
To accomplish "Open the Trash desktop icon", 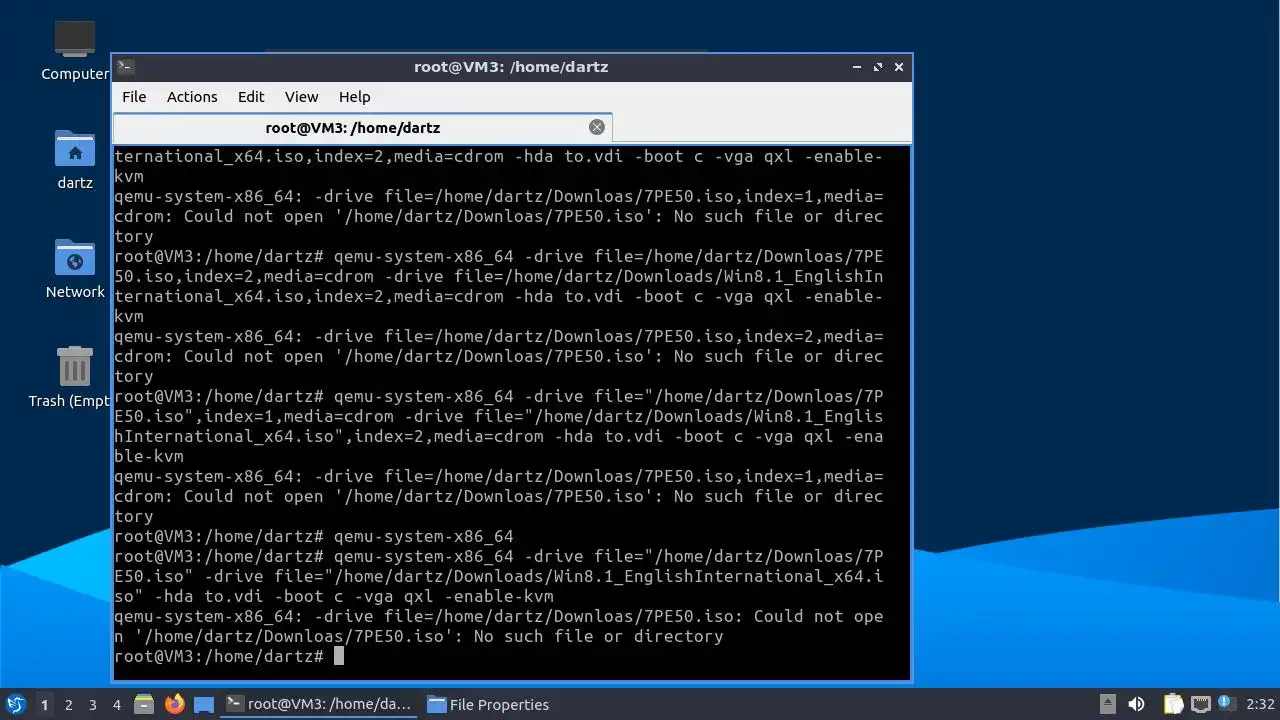I will (72, 376).
